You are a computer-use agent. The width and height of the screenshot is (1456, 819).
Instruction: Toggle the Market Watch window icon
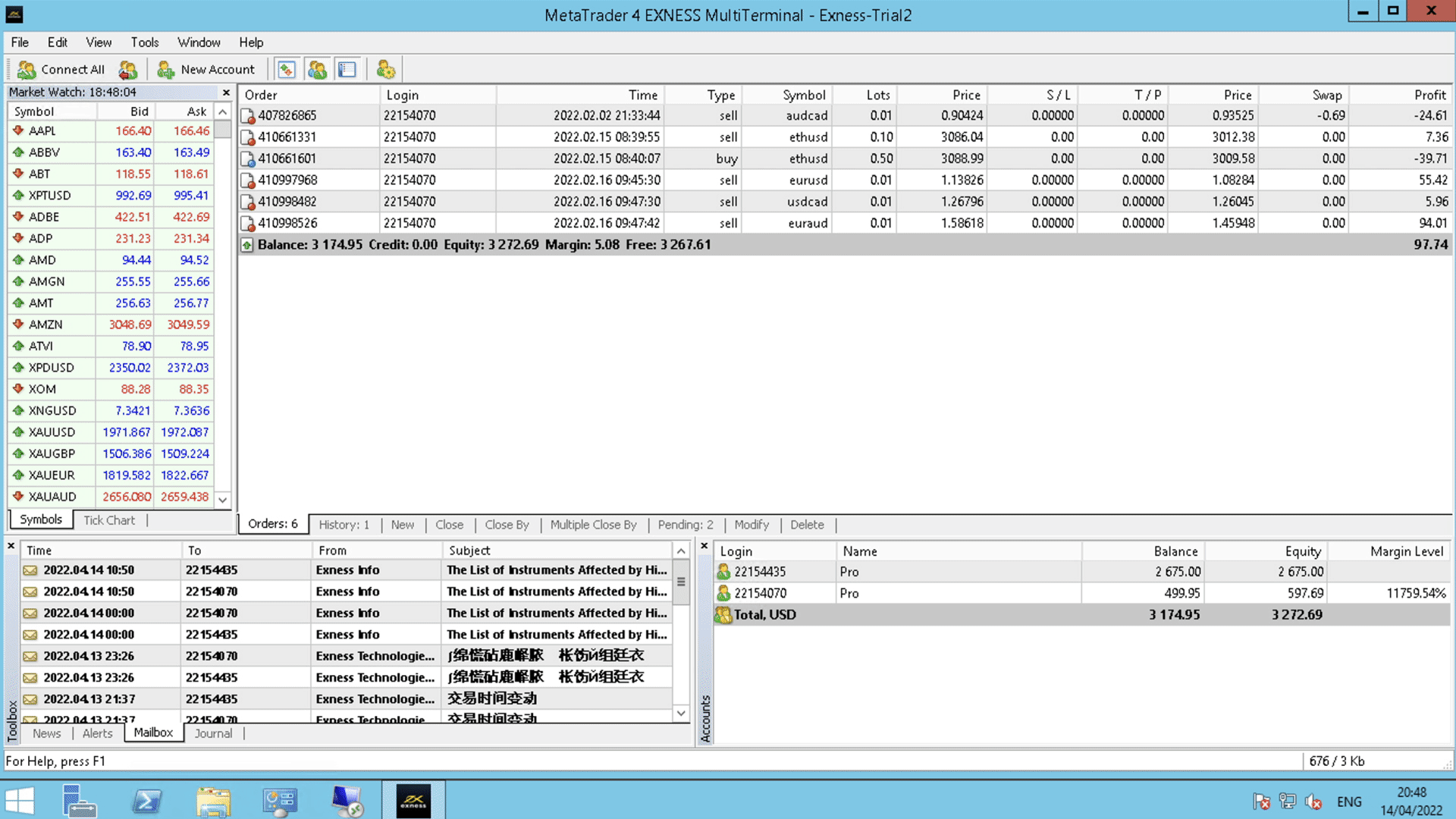click(x=286, y=70)
